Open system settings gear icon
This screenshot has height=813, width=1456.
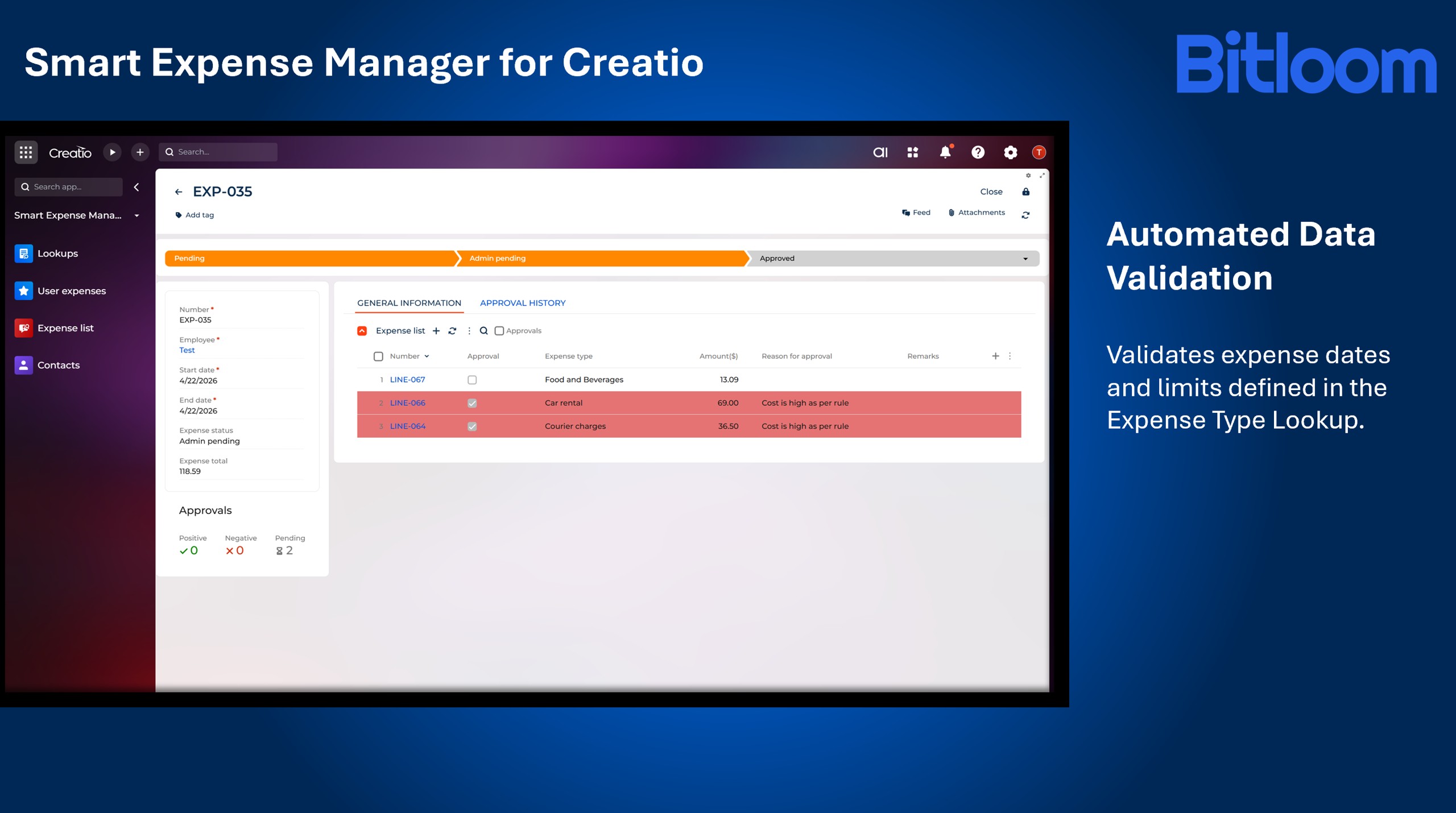1010,152
